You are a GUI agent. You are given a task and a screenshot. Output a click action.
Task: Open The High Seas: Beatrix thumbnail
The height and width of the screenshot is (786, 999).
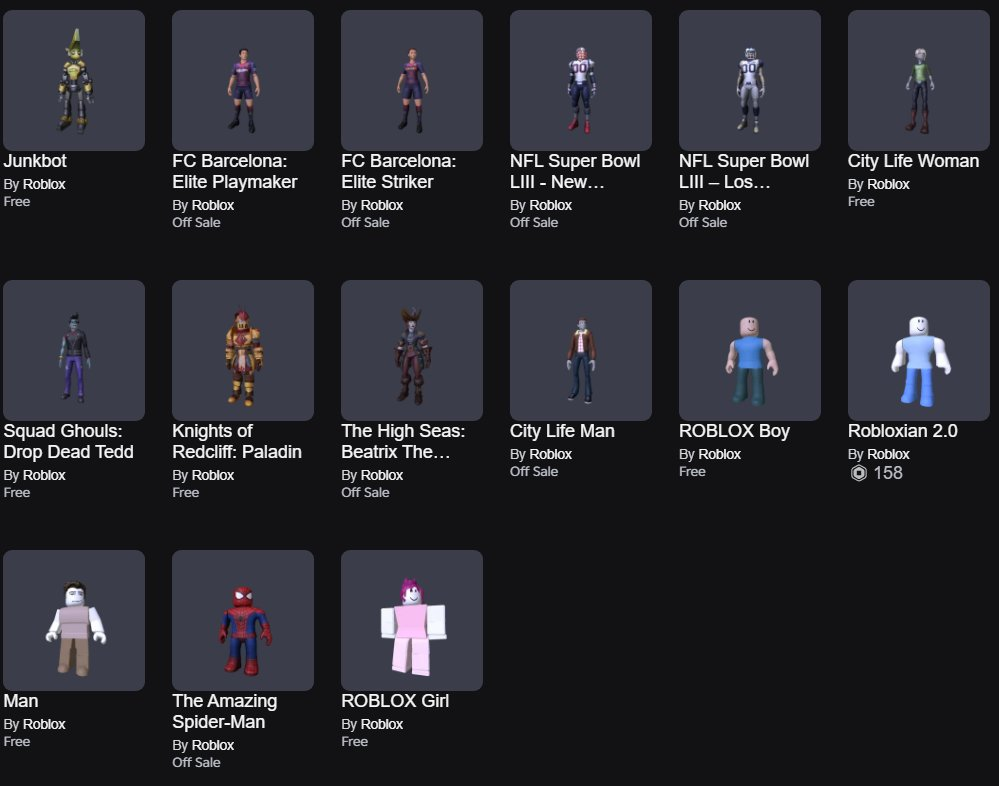click(412, 350)
